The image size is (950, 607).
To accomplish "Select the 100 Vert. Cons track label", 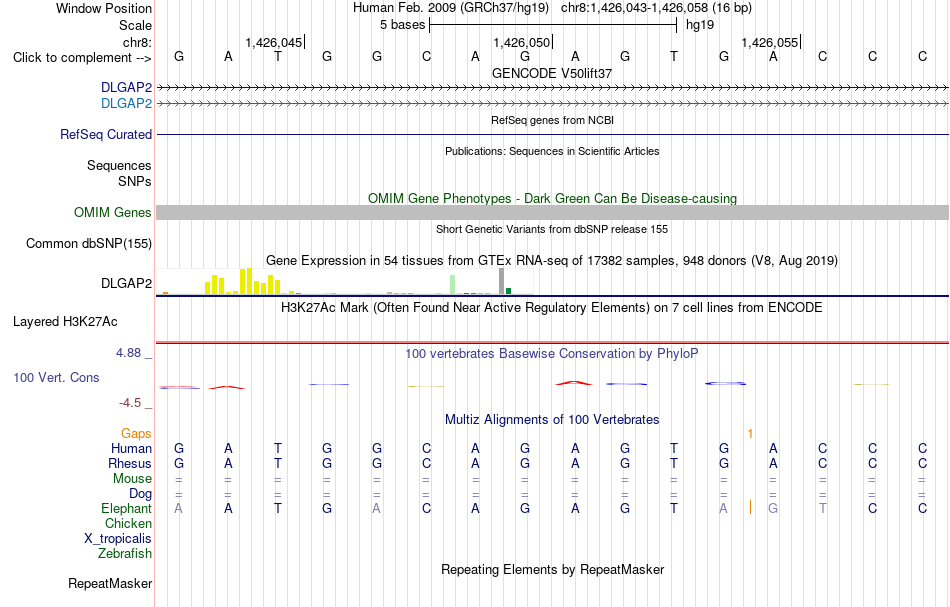I will (x=56, y=377).
